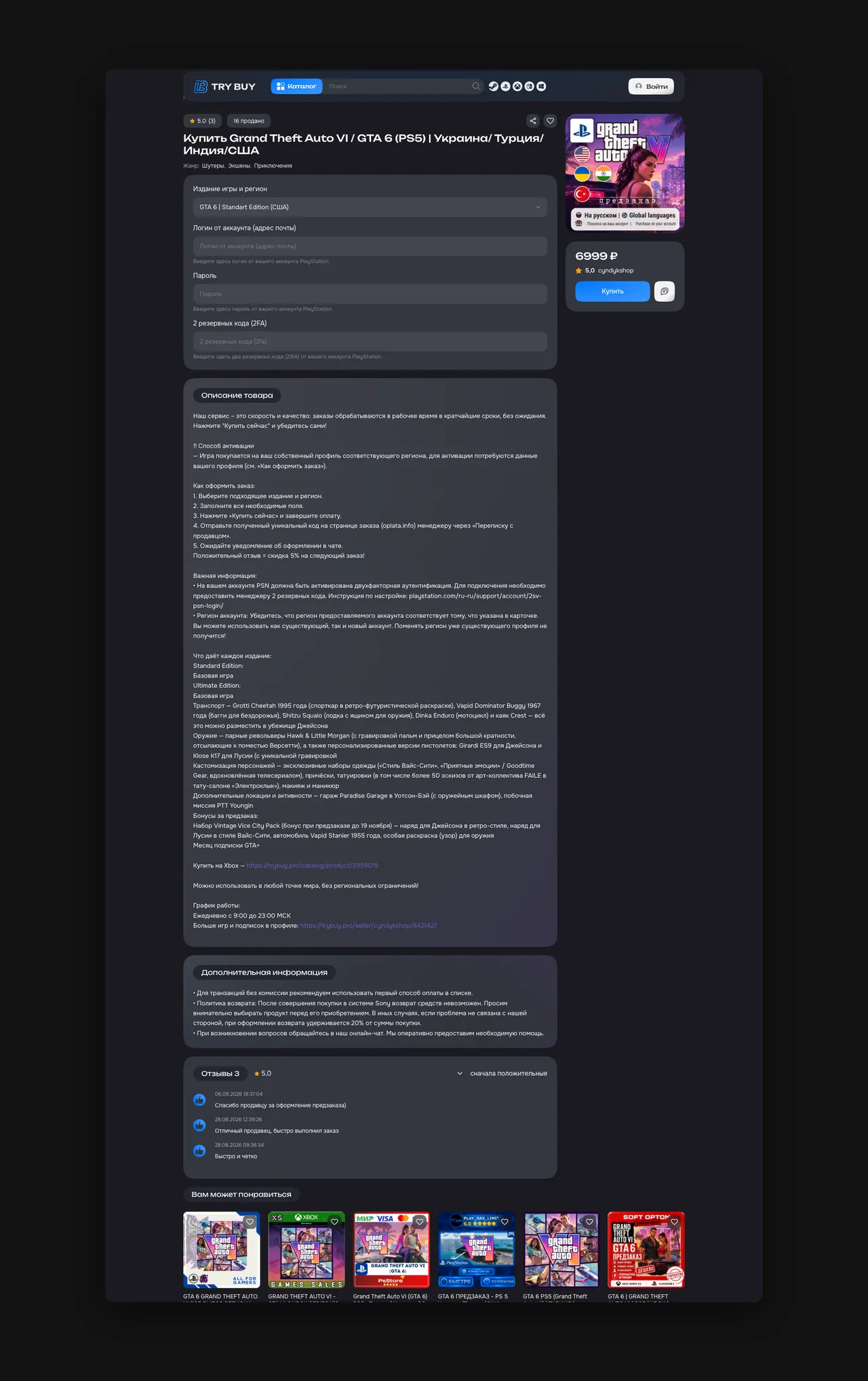Open the edition and region dropdown
Screen dimensions: 868x1381
[370, 207]
